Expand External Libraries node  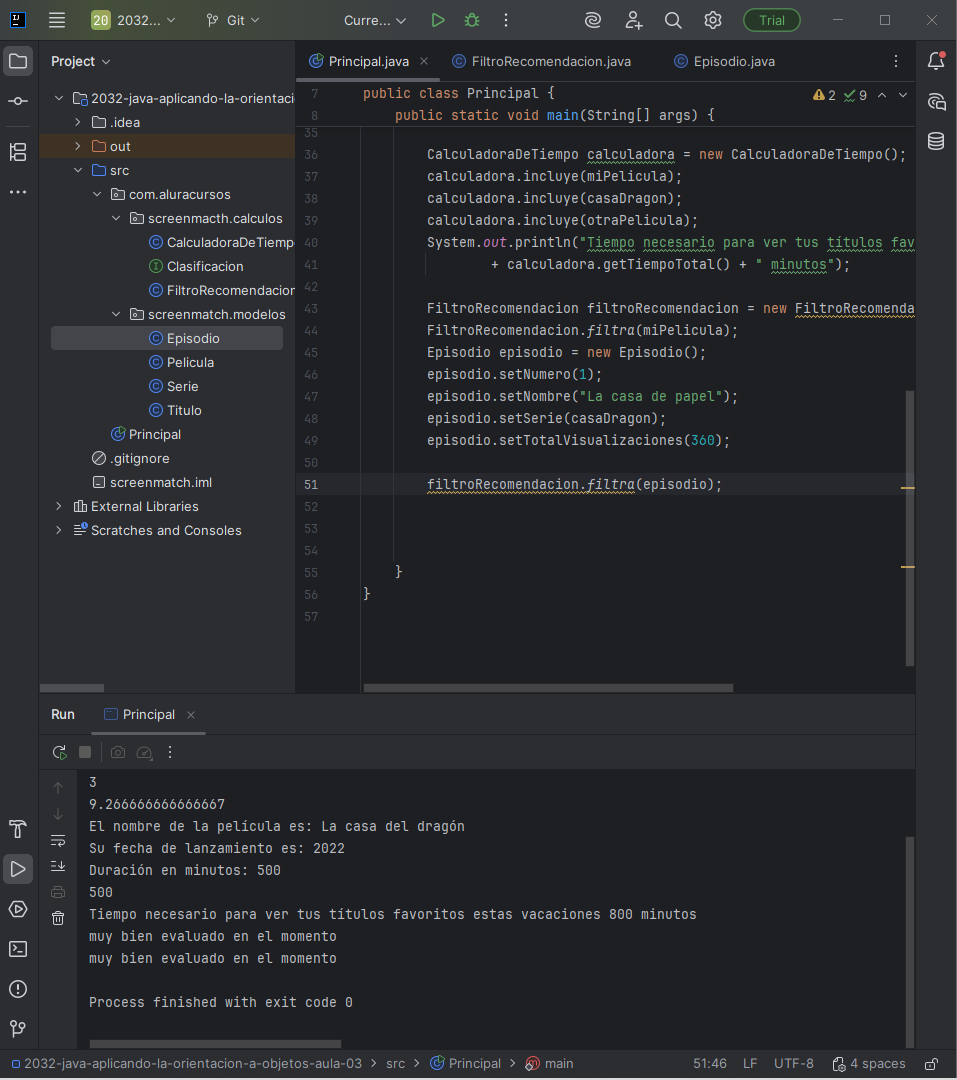point(59,506)
